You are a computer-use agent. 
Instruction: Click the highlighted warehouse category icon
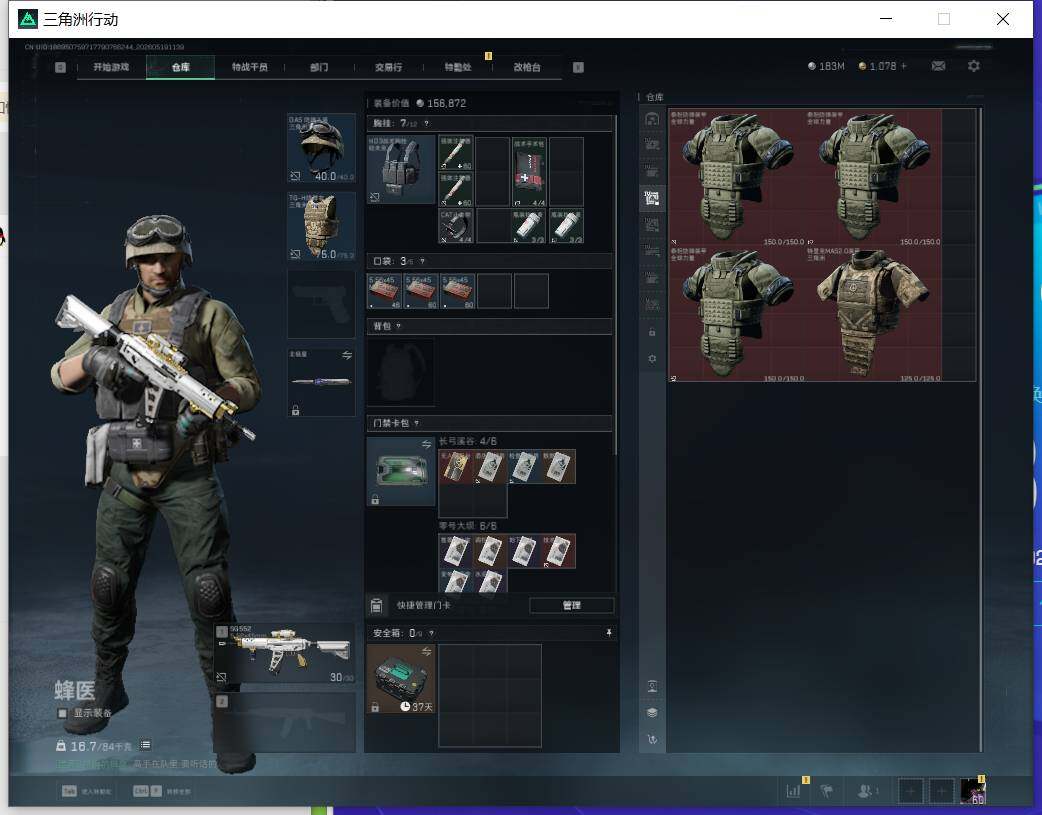pyautogui.click(x=652, y=197)
